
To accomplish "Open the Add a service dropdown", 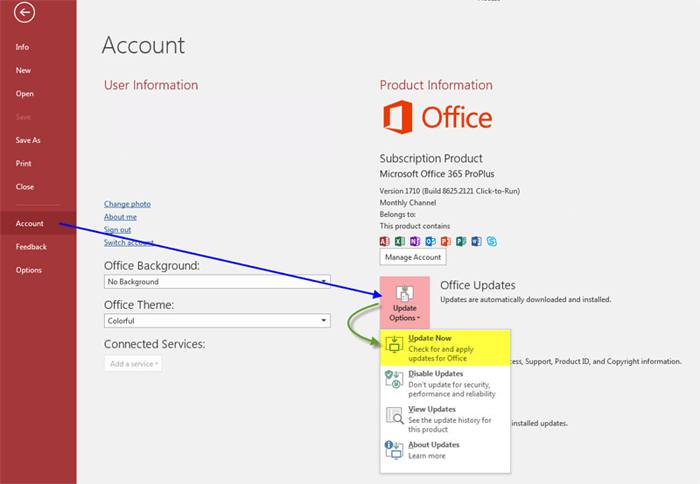I will click(x=133, y=363).
